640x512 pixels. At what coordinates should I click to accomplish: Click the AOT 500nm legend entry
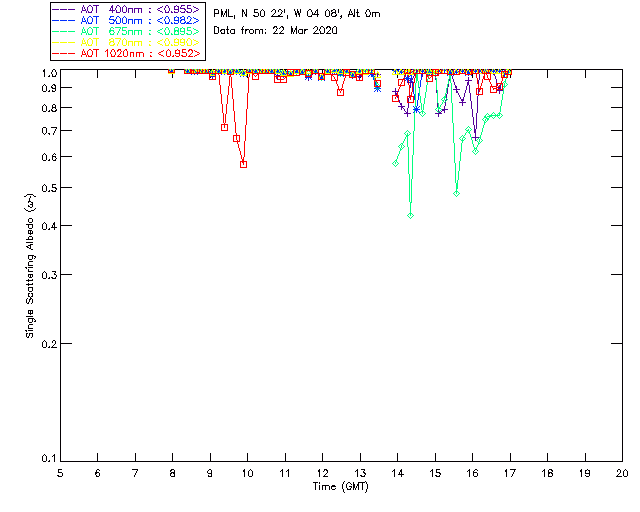click(x=127, y=20)
